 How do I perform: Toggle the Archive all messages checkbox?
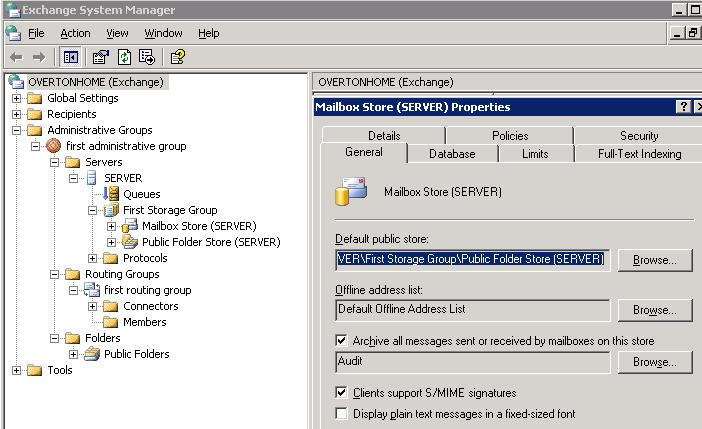tap(342, 340)
